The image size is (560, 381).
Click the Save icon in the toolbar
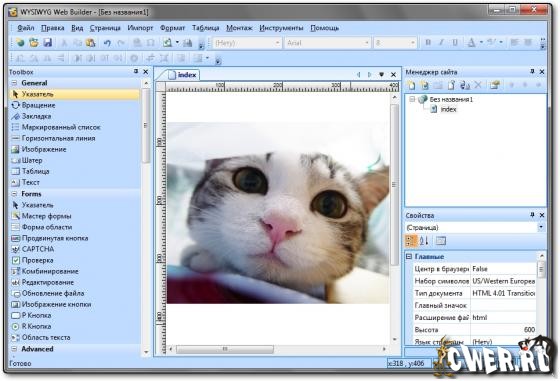click(x=48, y=43)
